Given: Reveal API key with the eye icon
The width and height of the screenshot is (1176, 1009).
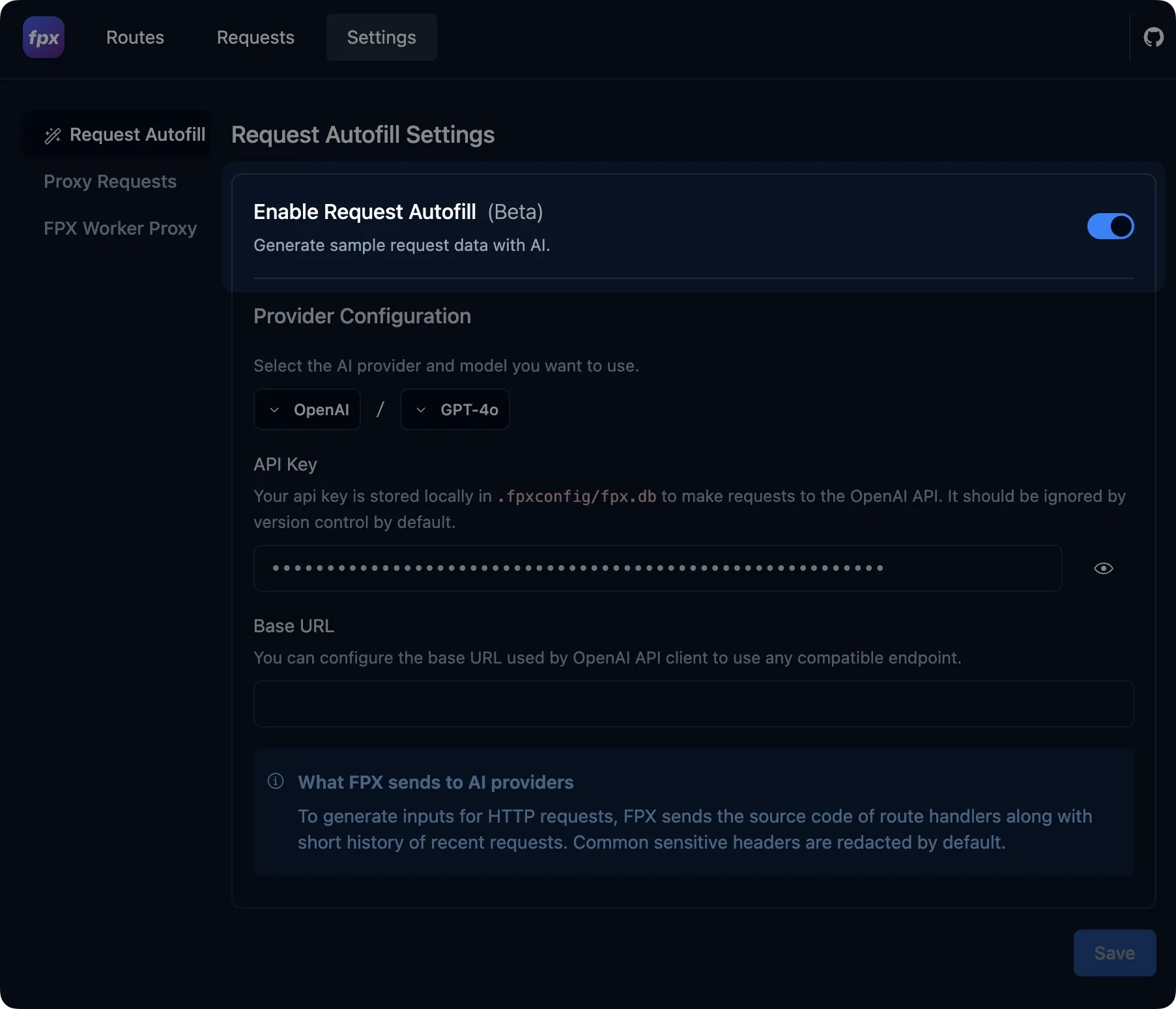Looking at the screenshot, I should coord(1103,568).
